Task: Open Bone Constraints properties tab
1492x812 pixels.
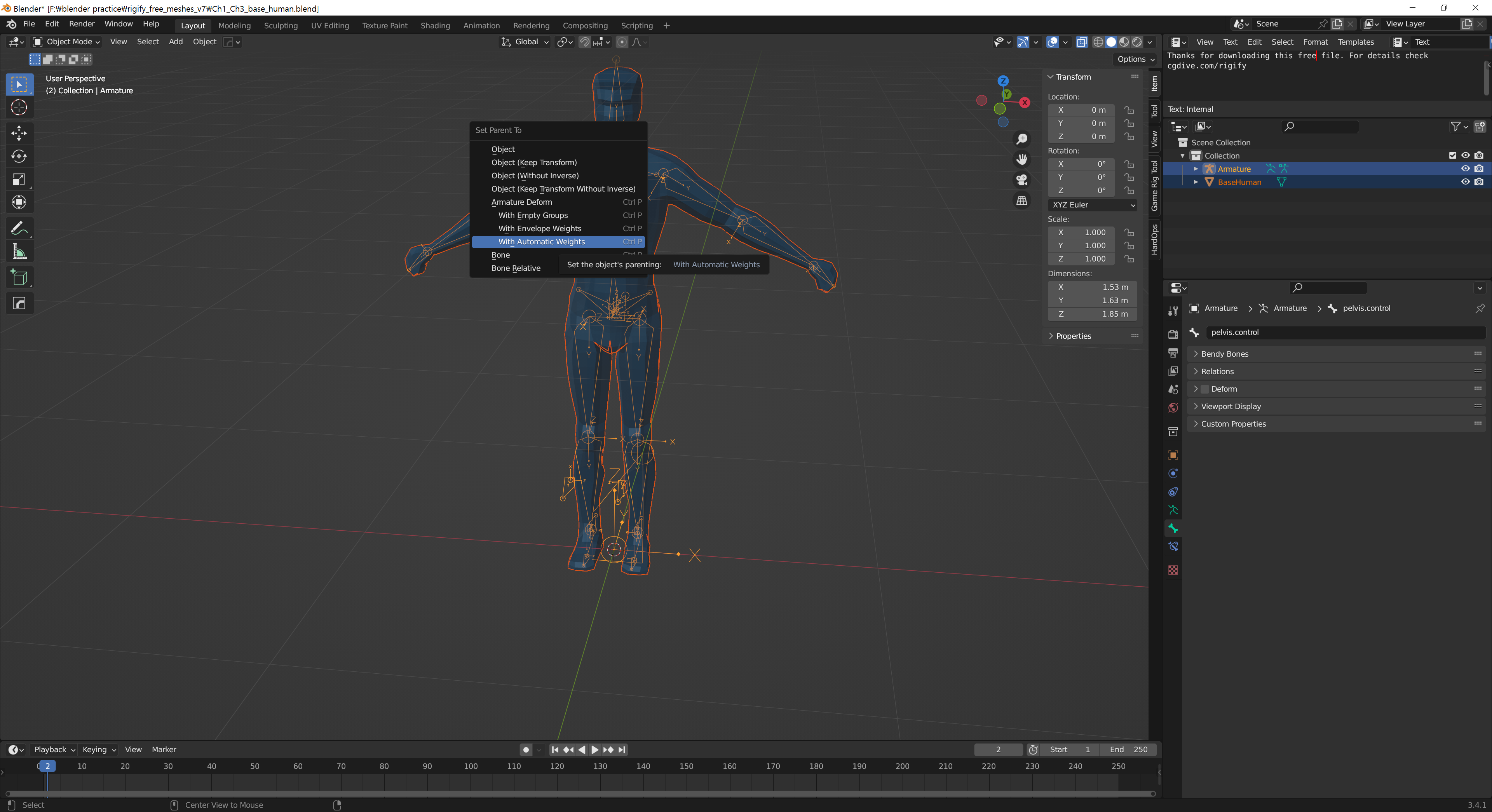Action: click(1173, 546)
